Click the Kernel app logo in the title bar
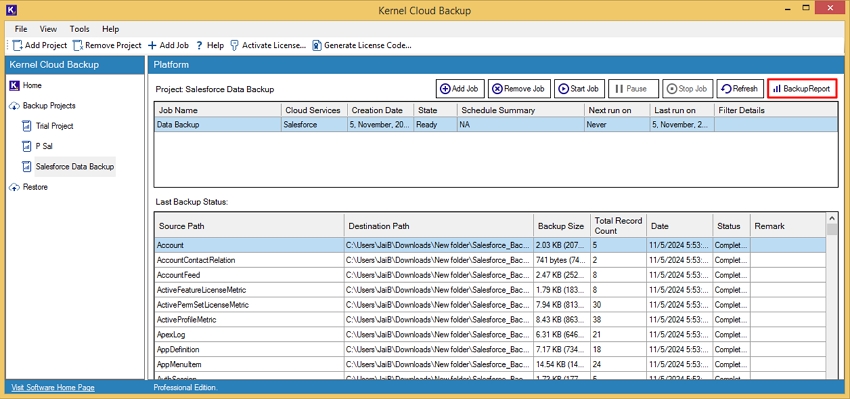Image resolution: width=850 pixels, height=399 pixels. click(10, 10)
